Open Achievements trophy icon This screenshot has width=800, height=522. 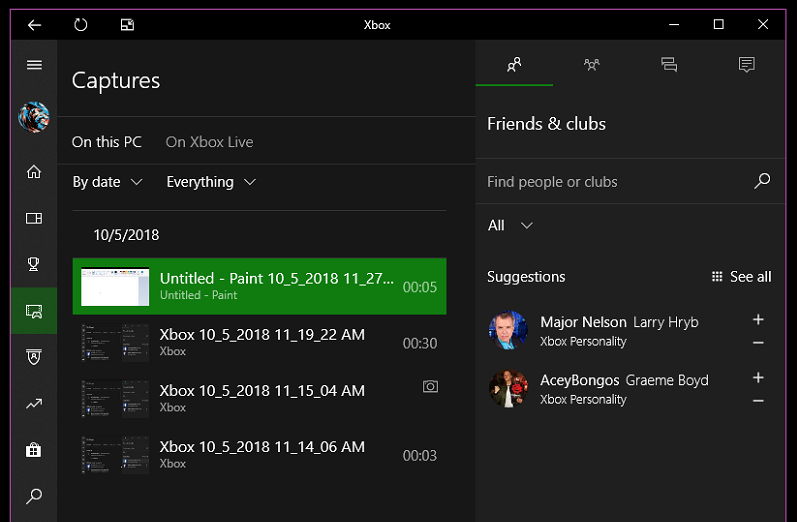click(34, 264)
